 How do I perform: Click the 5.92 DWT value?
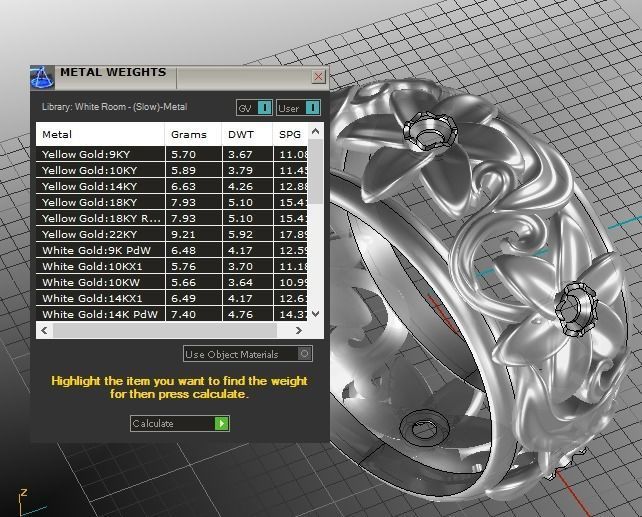point(240,234)
